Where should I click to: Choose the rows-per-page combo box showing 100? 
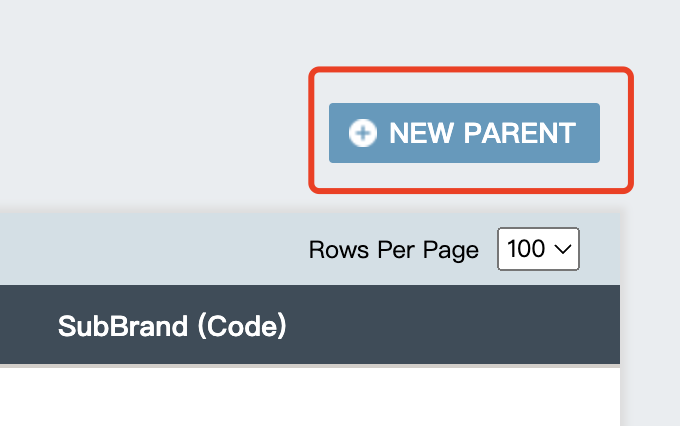click(538, 249)
